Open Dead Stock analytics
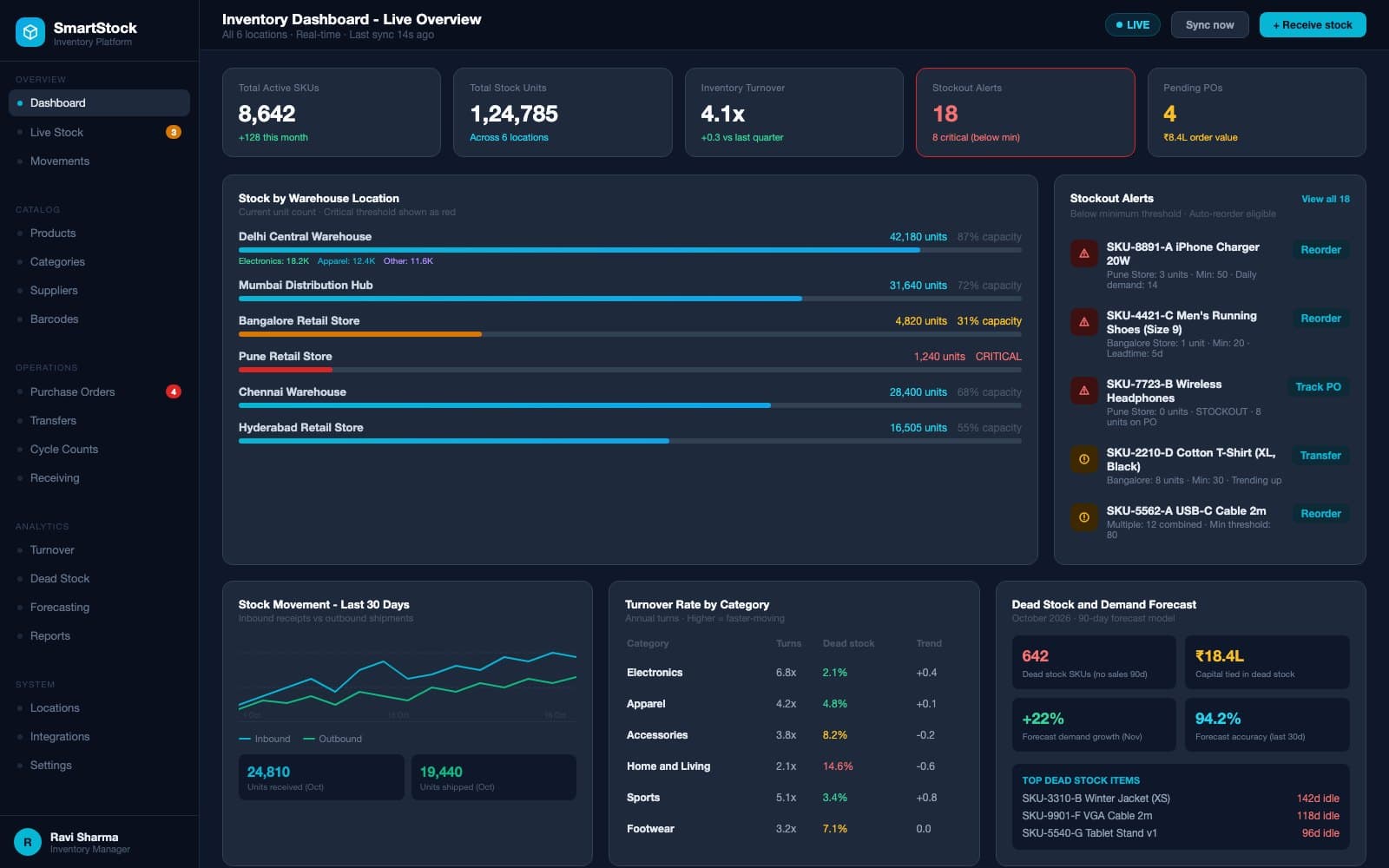 point(99,578)
